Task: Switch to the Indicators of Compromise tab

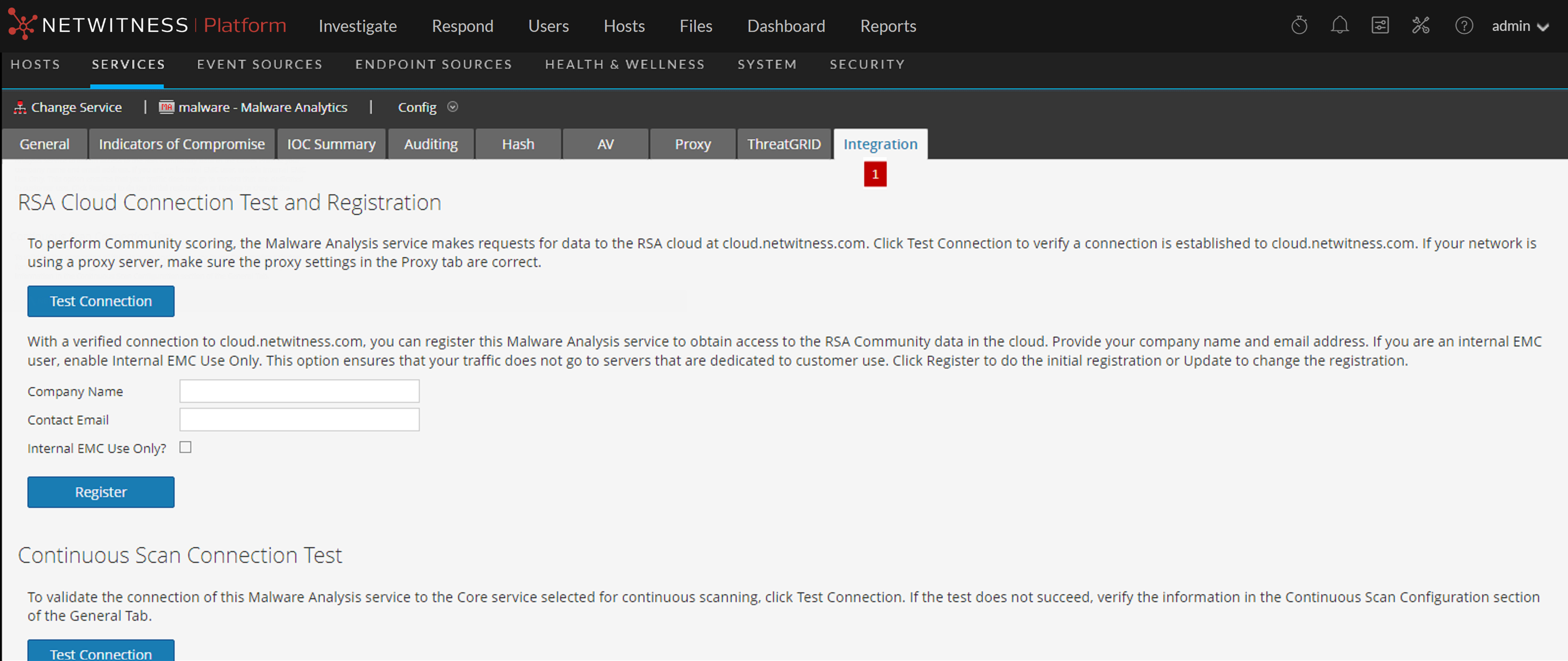Action: [181, 144]
